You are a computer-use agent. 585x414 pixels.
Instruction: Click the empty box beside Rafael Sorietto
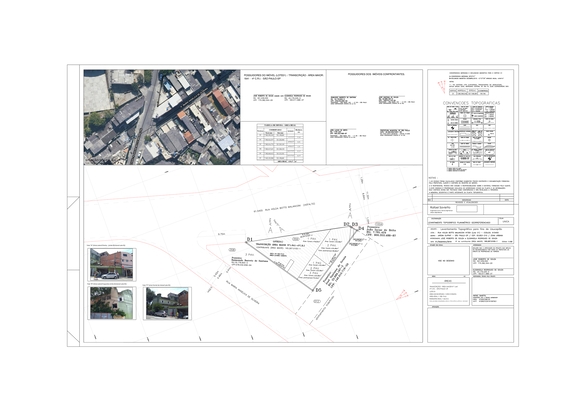pos(467,209)
